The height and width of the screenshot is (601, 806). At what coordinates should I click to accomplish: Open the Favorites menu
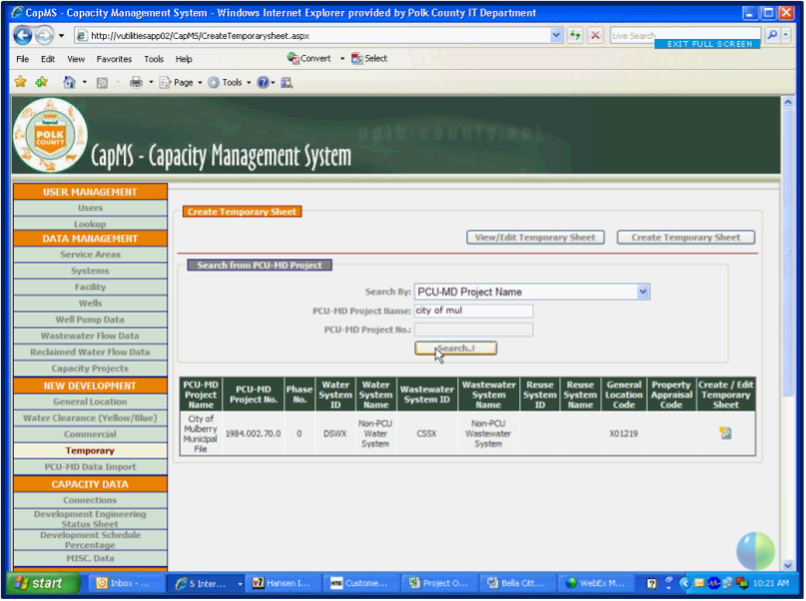point(114,59)
